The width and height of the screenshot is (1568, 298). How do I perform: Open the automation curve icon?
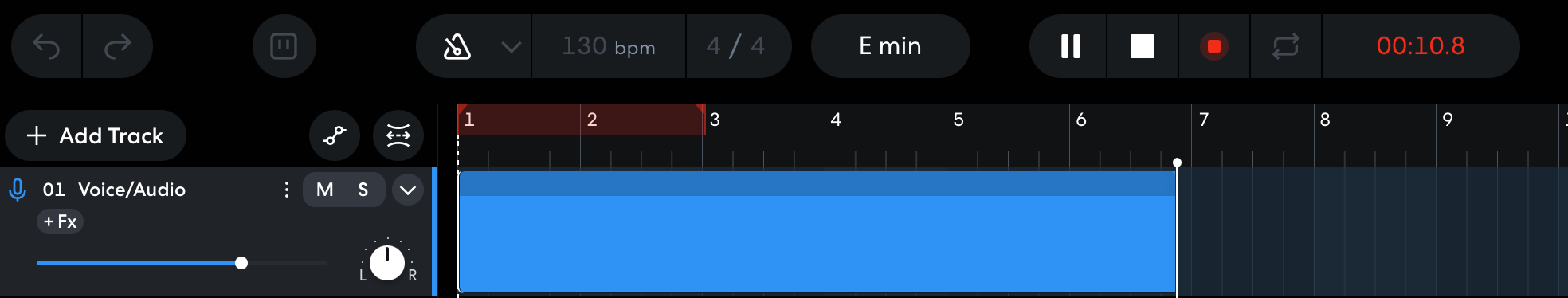tap(335, 135)
